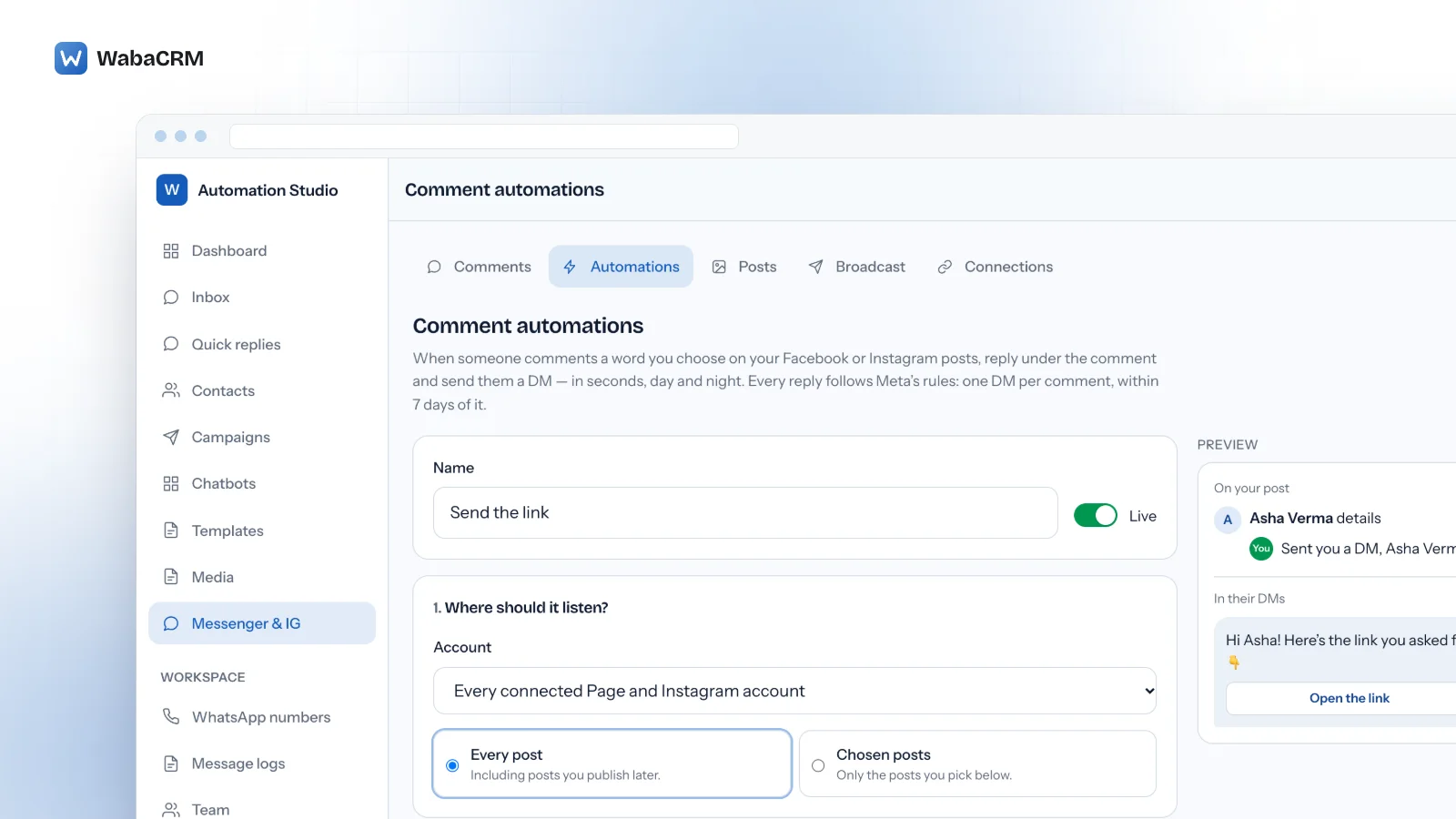Click the Message logs document icon

pyautogui.click(x=171, y=763)
